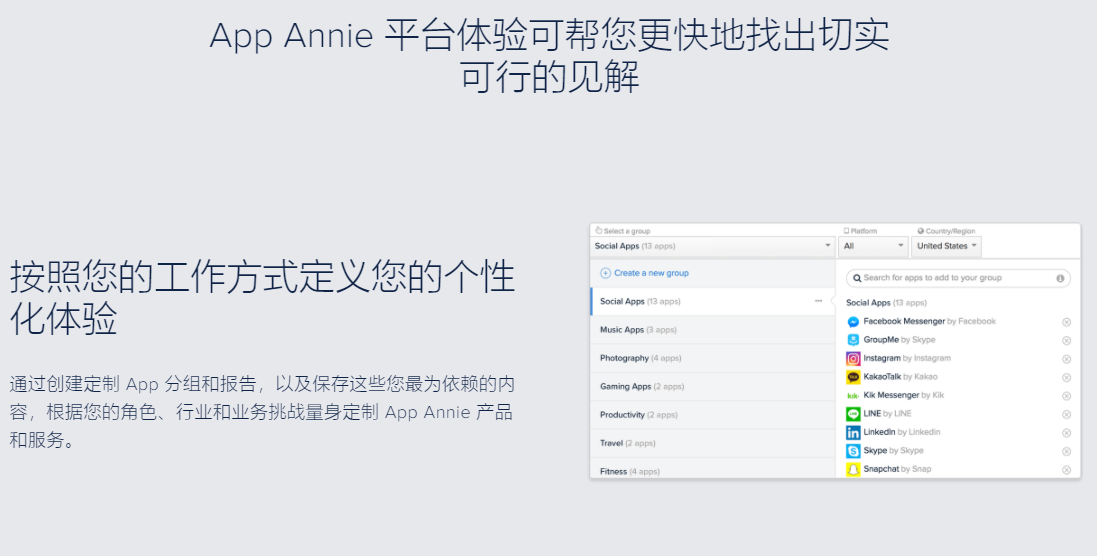The image size is (1097, 556).
Task: Remove LINE from the group
Action: [1066, 414]
